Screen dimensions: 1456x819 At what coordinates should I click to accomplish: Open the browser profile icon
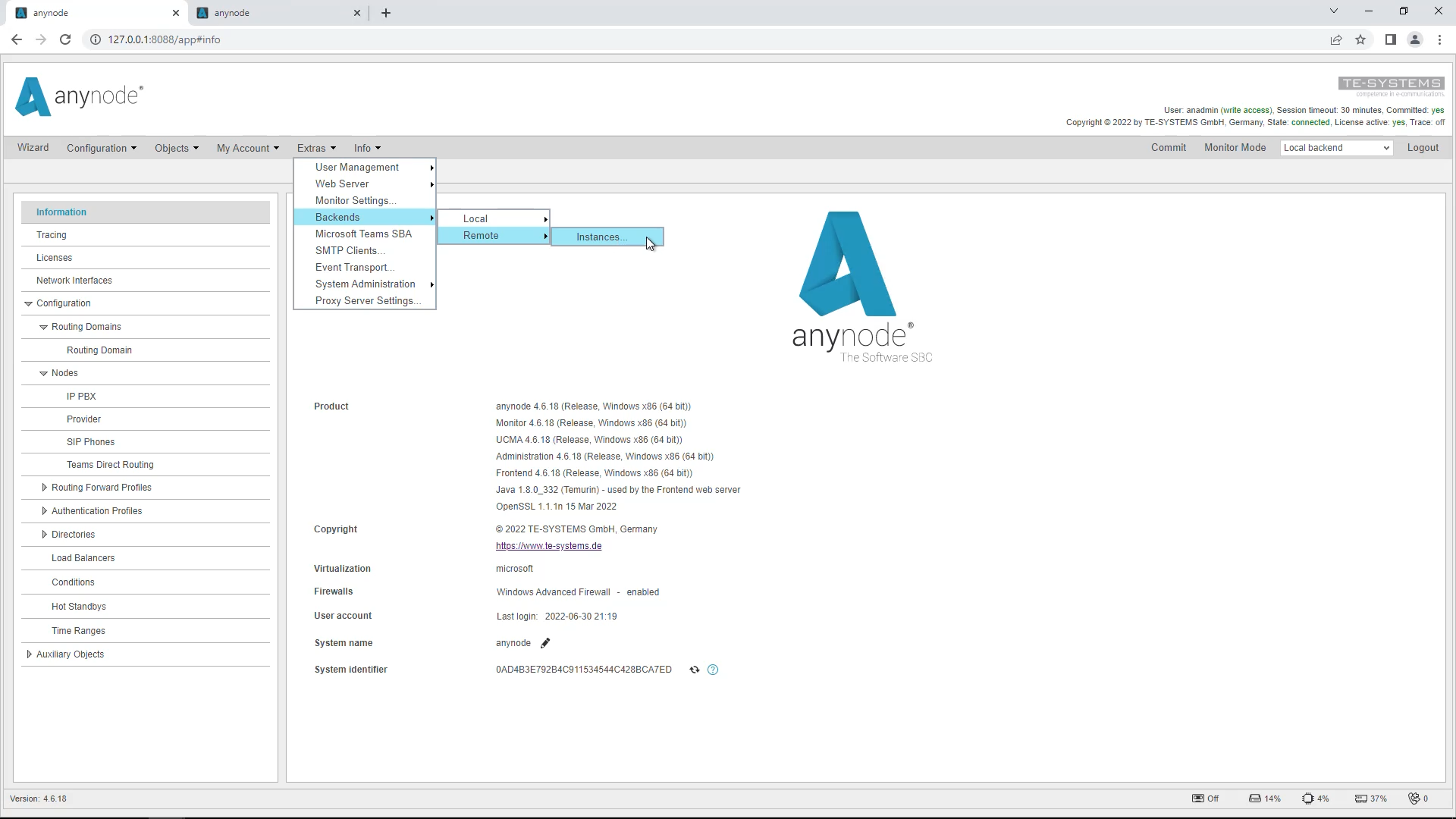(x=1414, y=39)
